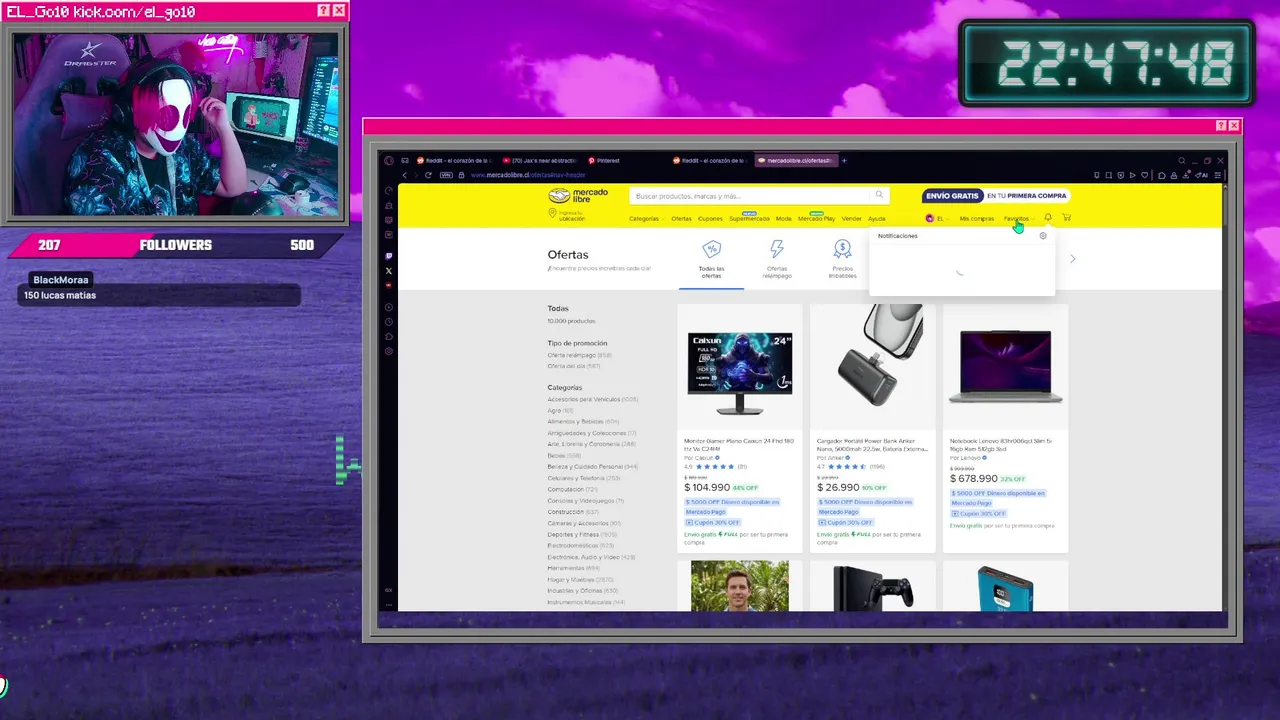Image resolution: width=1280 pixels, height=720 pixels.
Task: Click help question mark on browser frame window
Action: (x=1221, y=126)
